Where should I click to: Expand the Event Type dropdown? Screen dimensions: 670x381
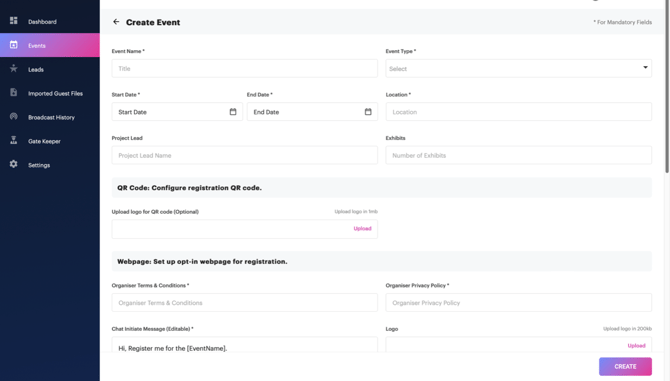[x=518, y=68]
